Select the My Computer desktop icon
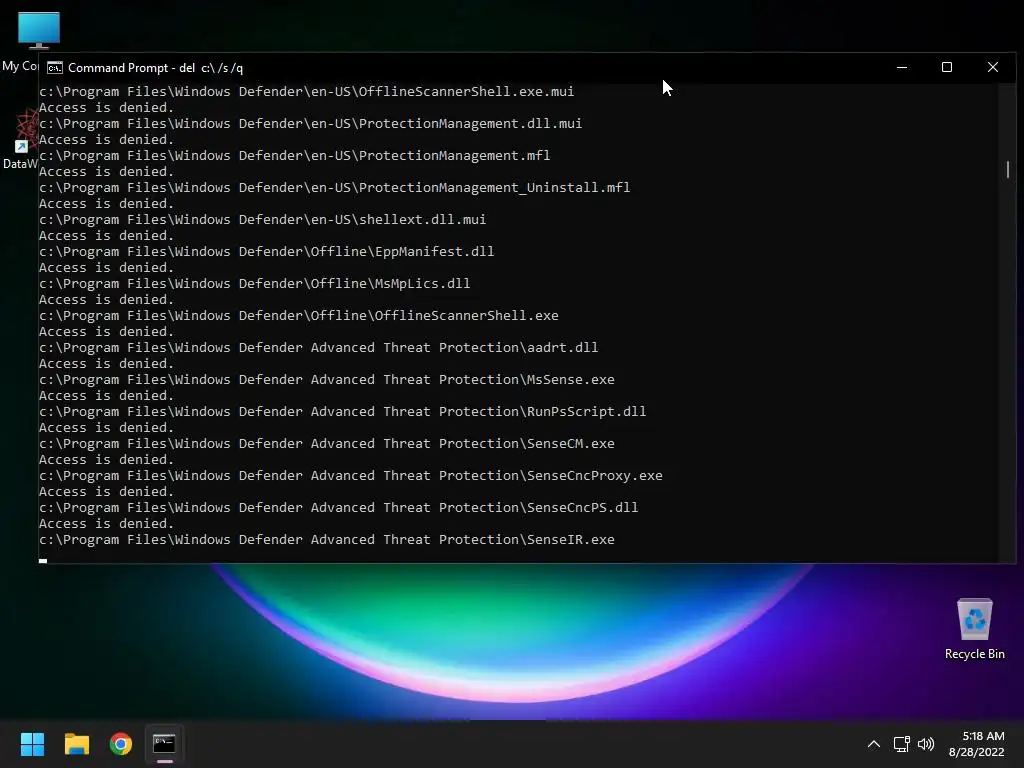The image size is (1024, 768). (39, 30)
